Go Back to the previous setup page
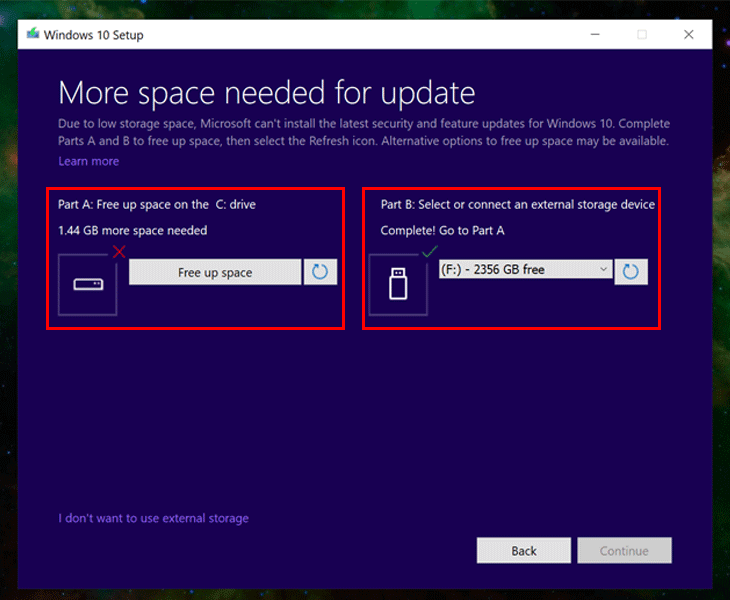This screenshot has height=600, width=730. point(524,551)
